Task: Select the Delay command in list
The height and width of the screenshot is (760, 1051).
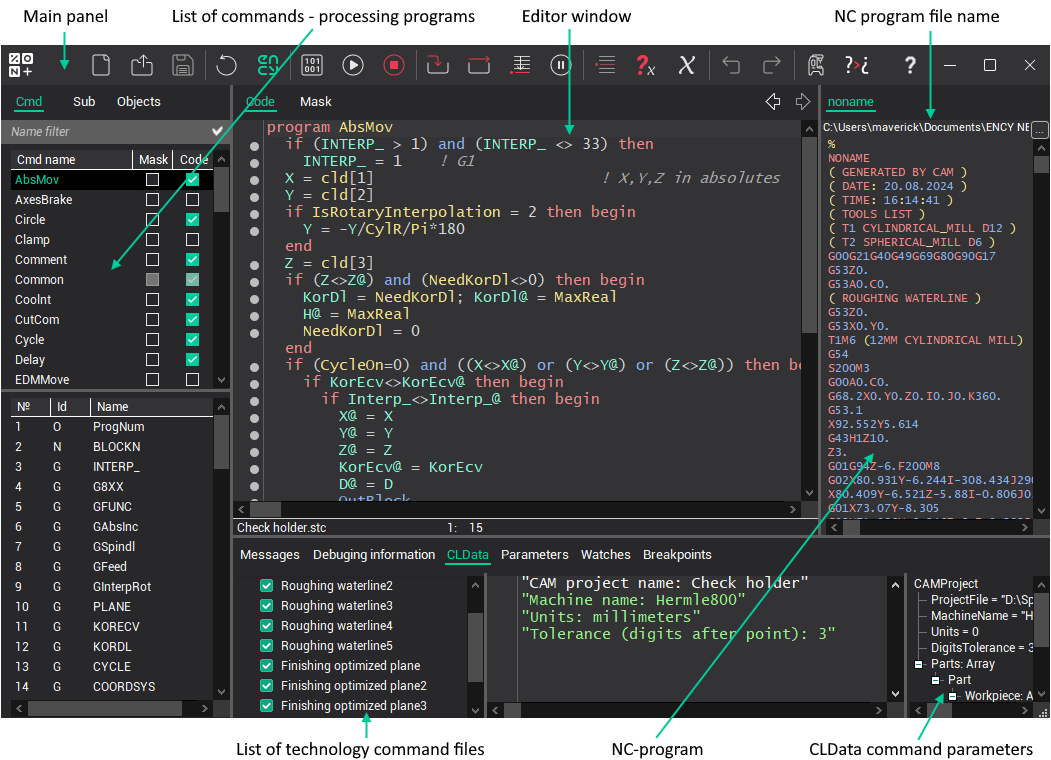Action: (x=30, y=360)
